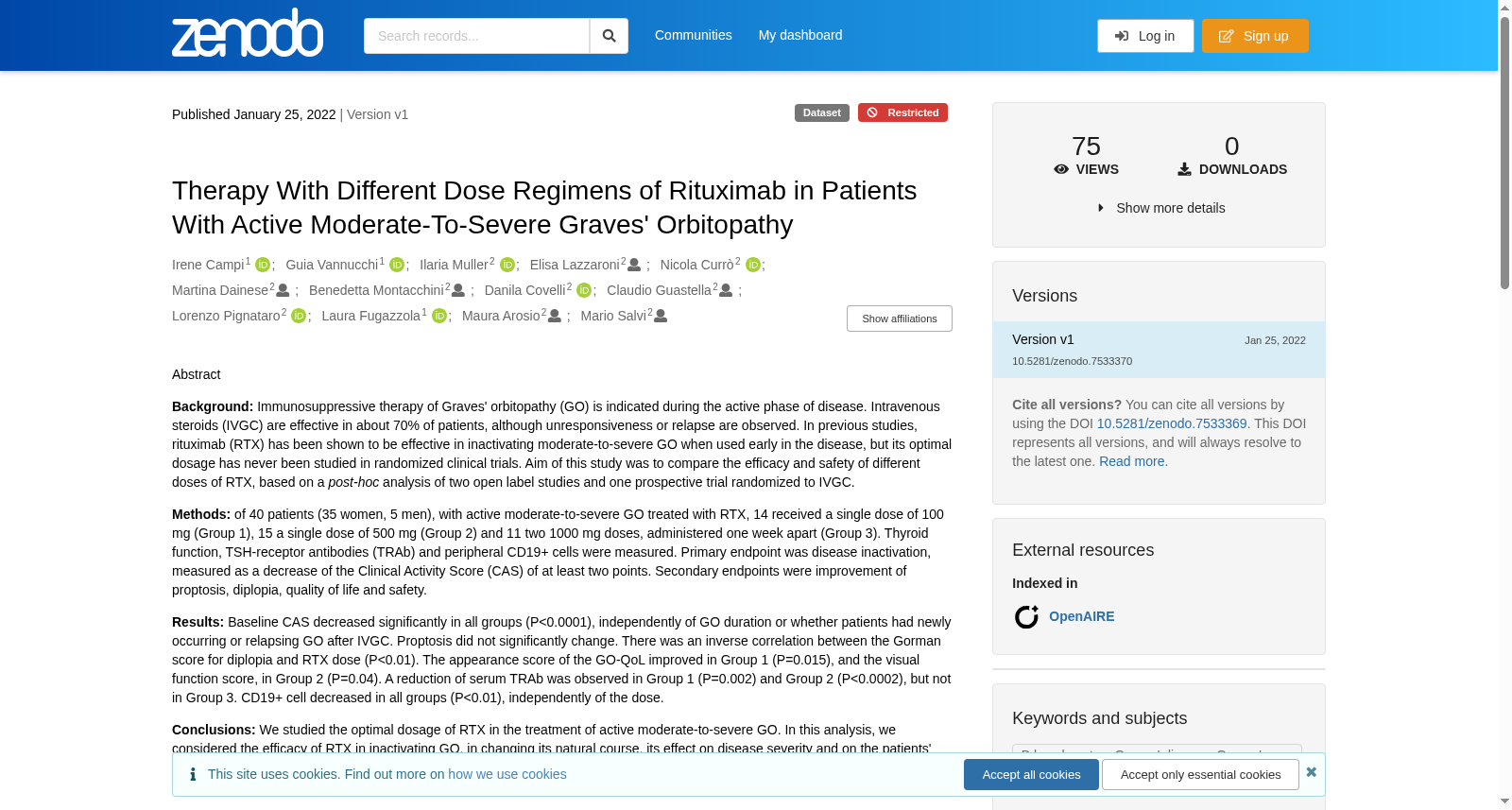The image size is (1512, 810).
Task: Open Guia Vannucchi's ORCID icon
Action: point(397,265)
